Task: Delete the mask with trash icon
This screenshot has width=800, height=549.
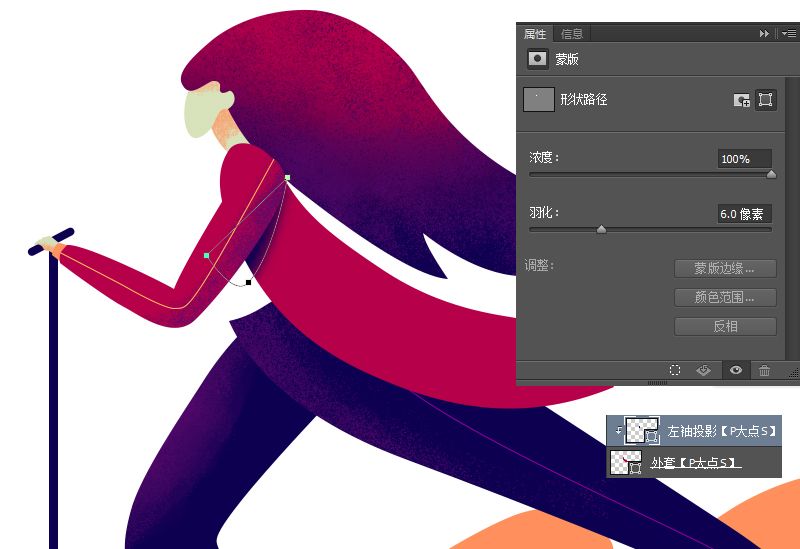Action: coord(765,370)
